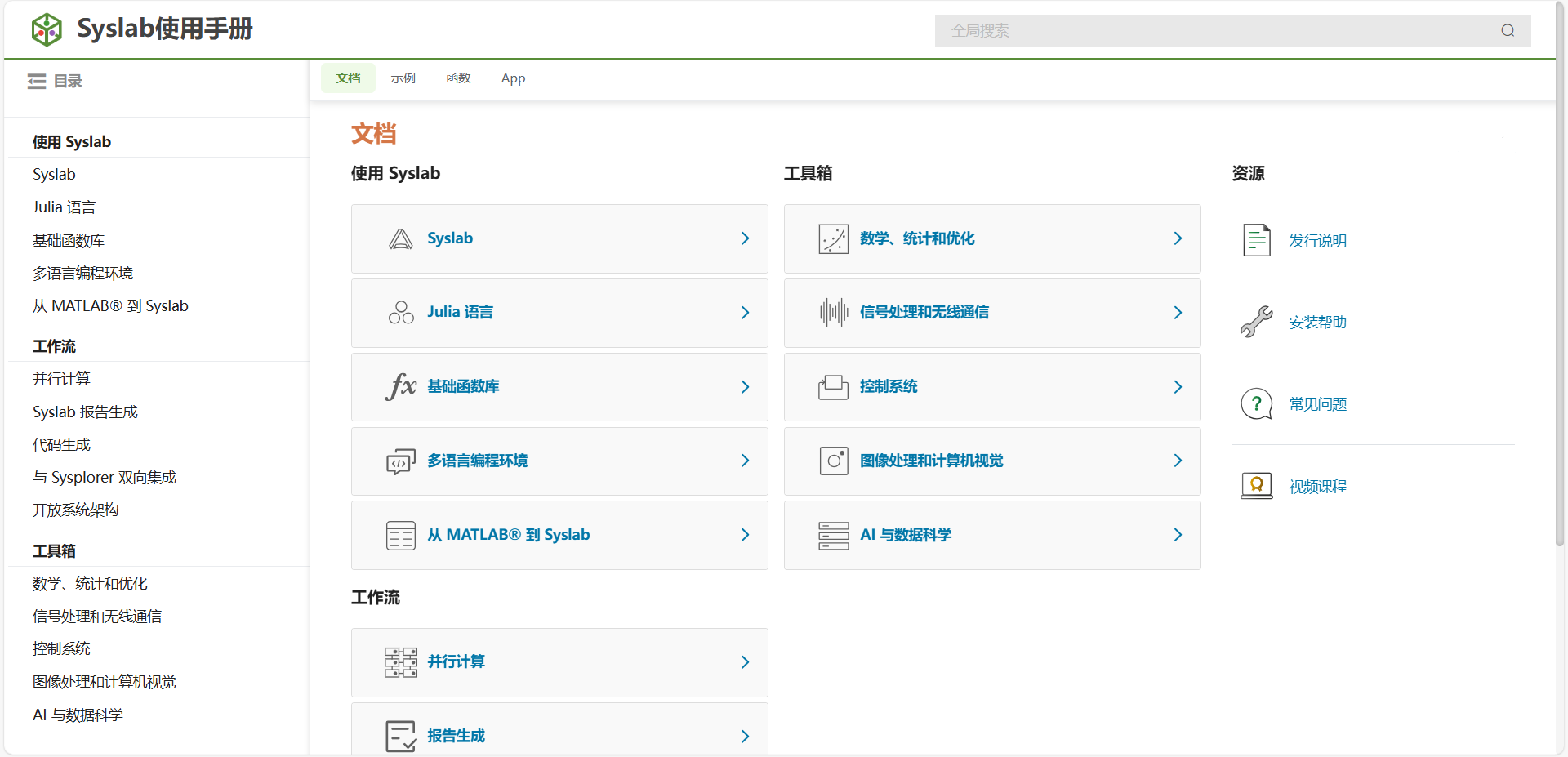
Task: Switch to the 示例 tab
Action: click(x=403, y=78)
